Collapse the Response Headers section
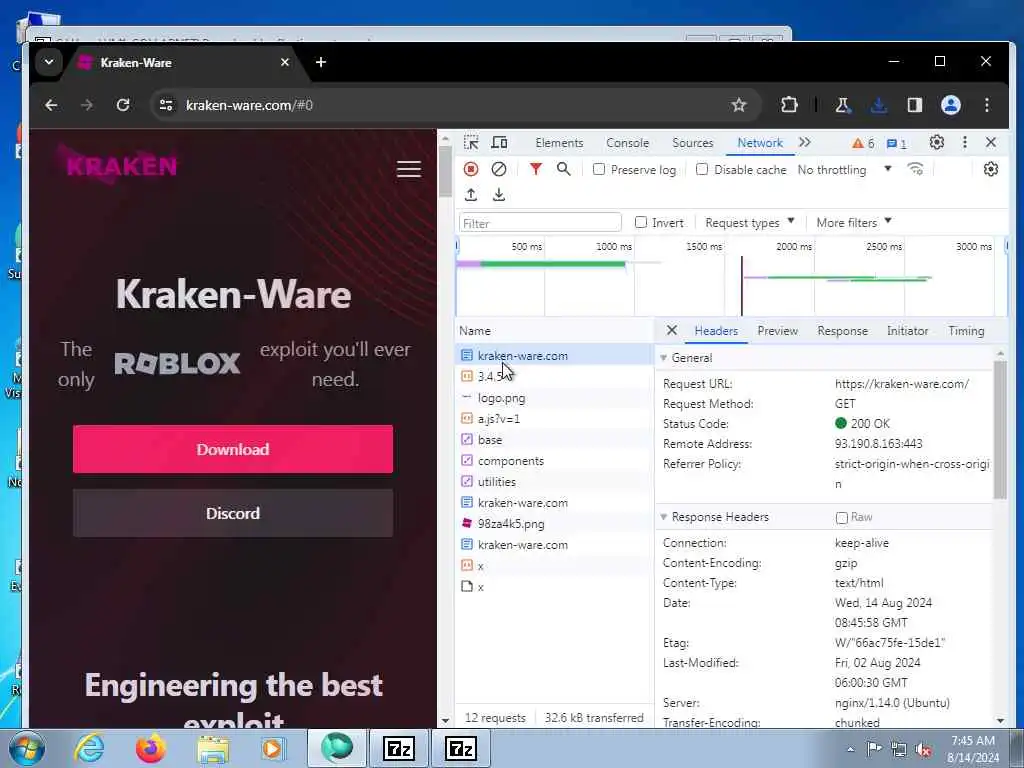Screen dimensions: 1024x768 coord(664,517)
